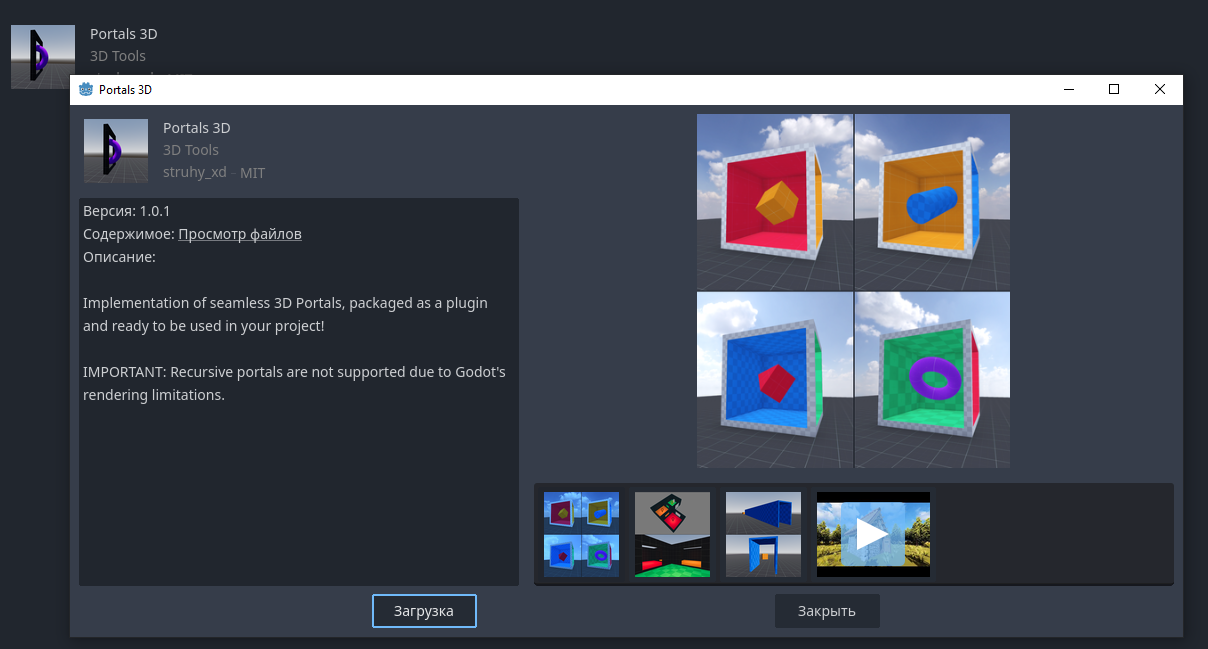Click the 3D Tools label in background window
The width and height of the screenshot is (1208, 649).
coord(118,56)
